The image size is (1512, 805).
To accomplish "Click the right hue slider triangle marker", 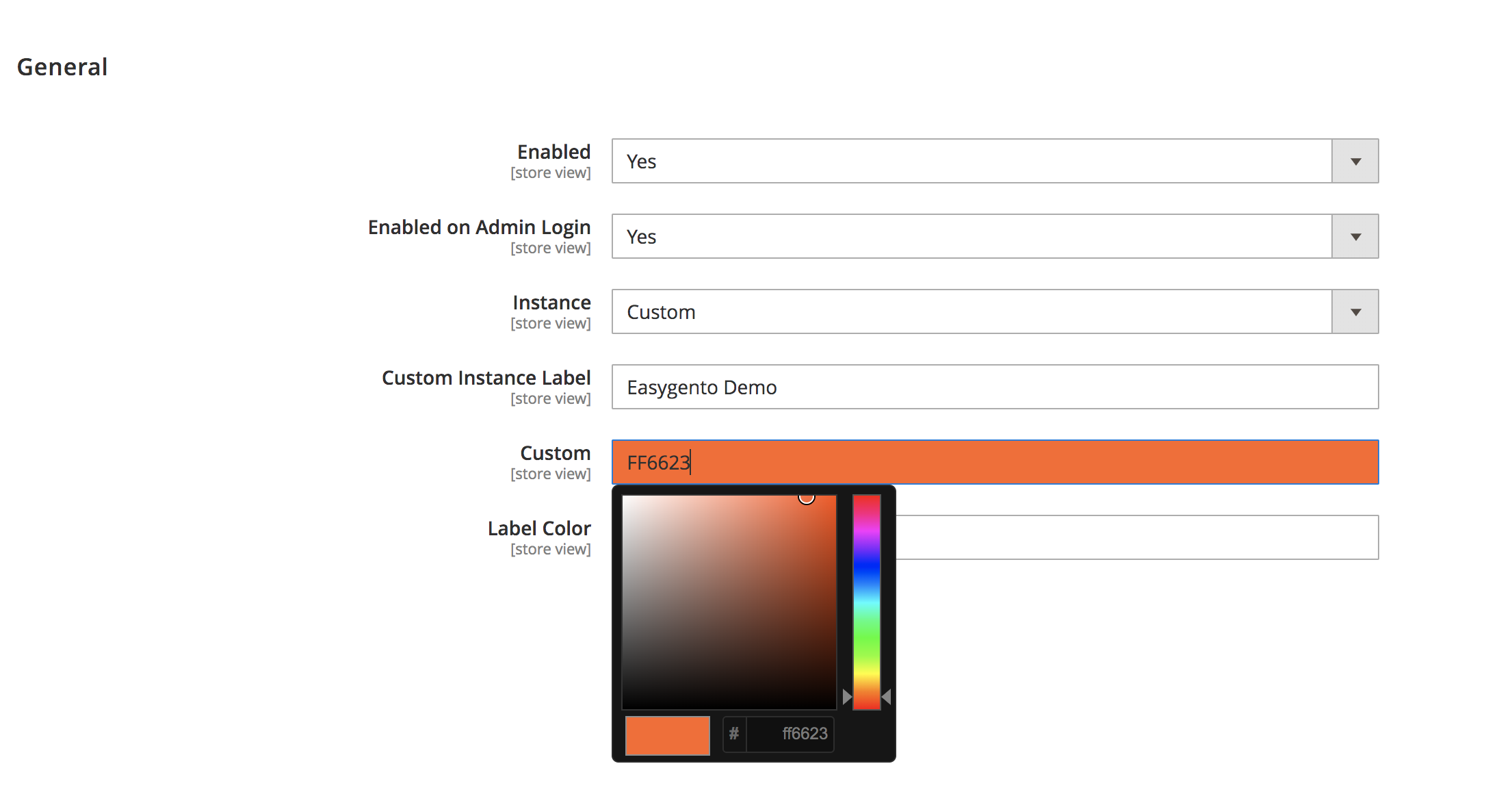I will (x=887, y=697).
